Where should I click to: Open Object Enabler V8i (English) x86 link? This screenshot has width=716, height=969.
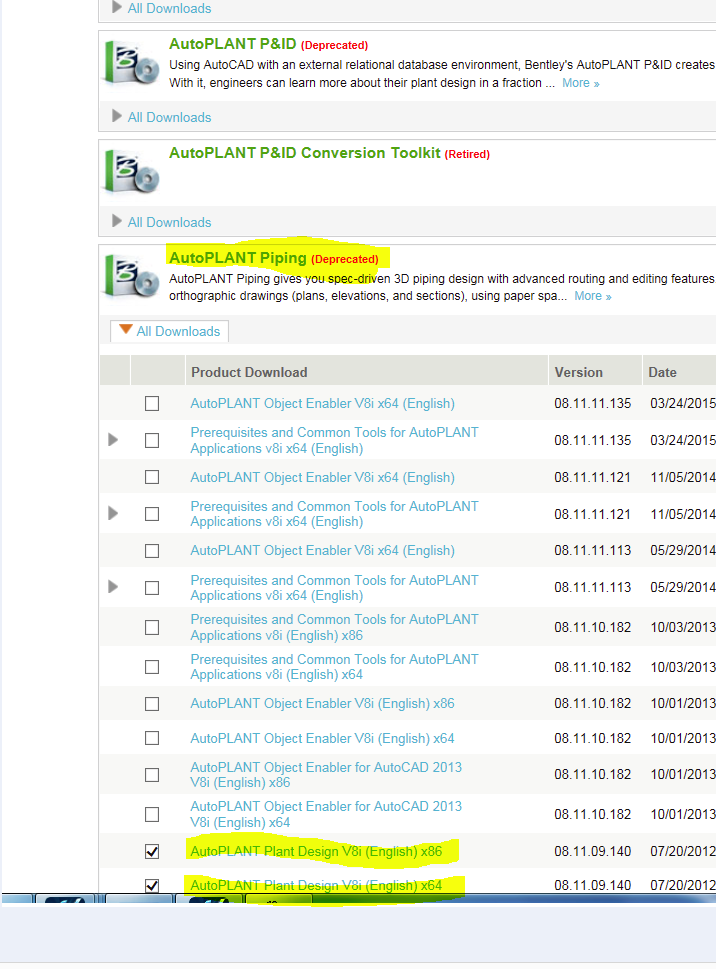point(322,703)
